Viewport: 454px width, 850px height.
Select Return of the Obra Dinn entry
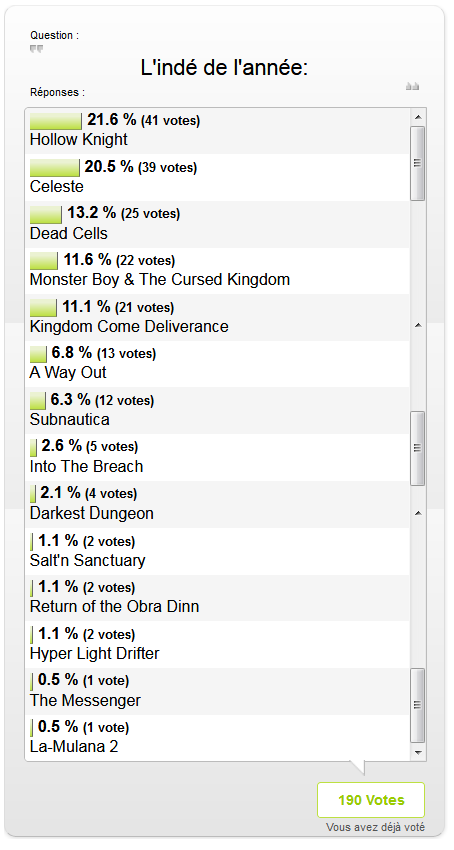tap(217, 598)
